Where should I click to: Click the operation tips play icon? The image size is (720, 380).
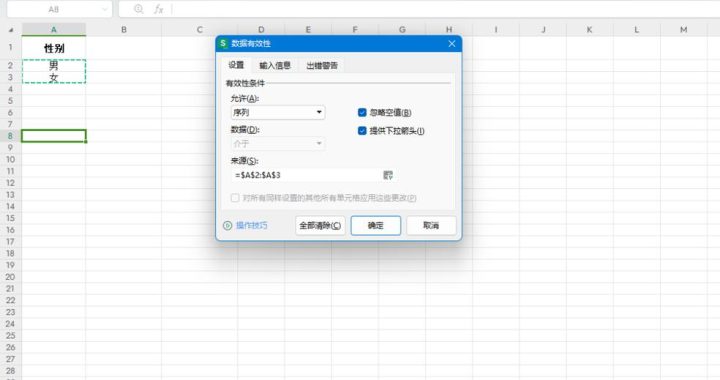[227, 225]
